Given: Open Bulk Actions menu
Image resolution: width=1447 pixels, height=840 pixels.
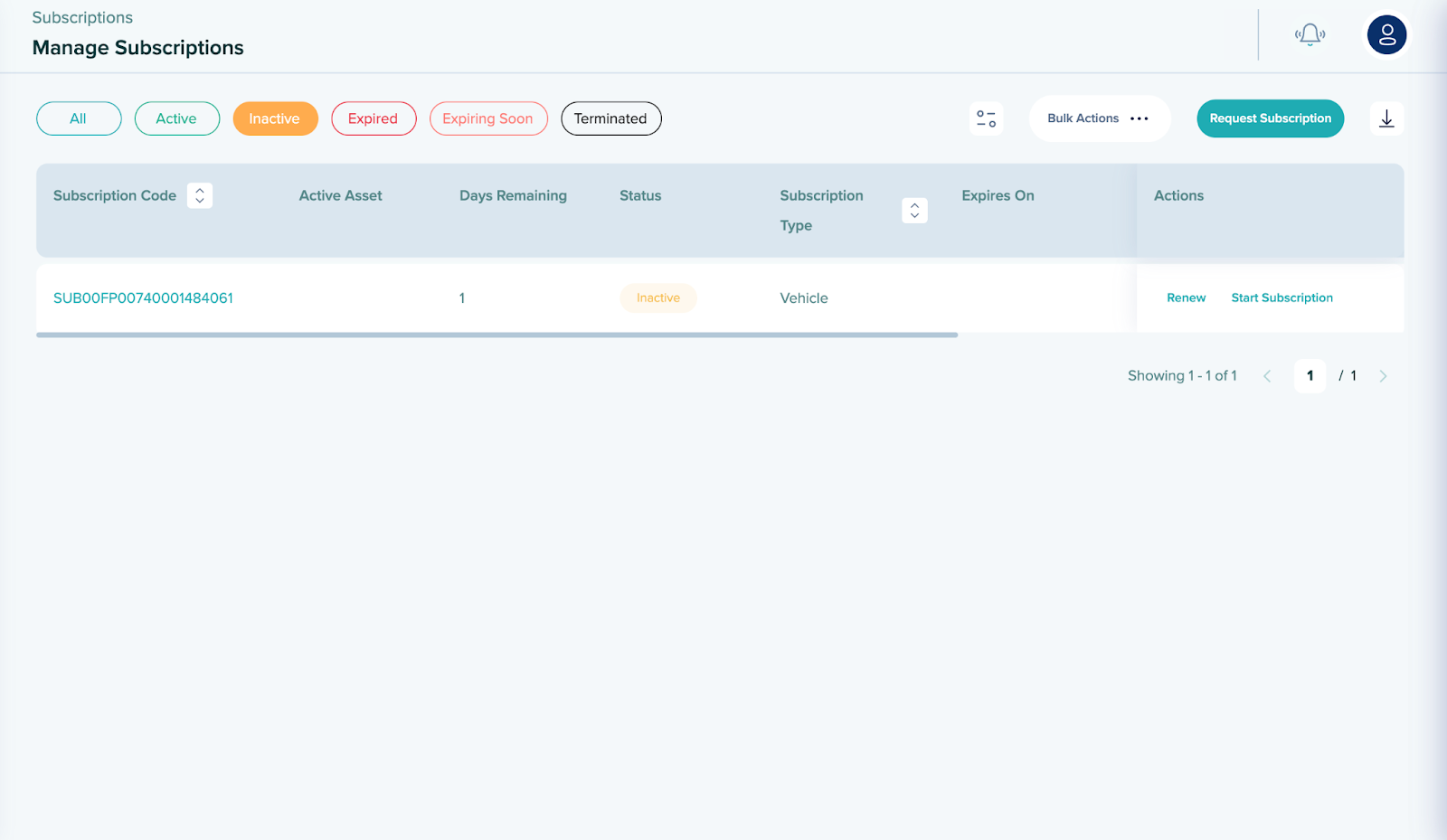Looking at the screenshot, I should coord(1099,118).
